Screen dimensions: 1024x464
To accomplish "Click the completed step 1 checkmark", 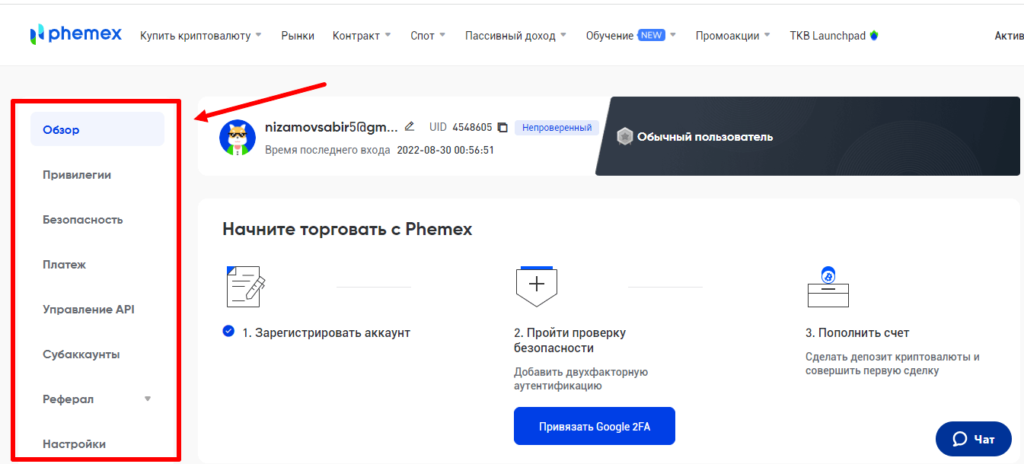I will pos(229,332).
